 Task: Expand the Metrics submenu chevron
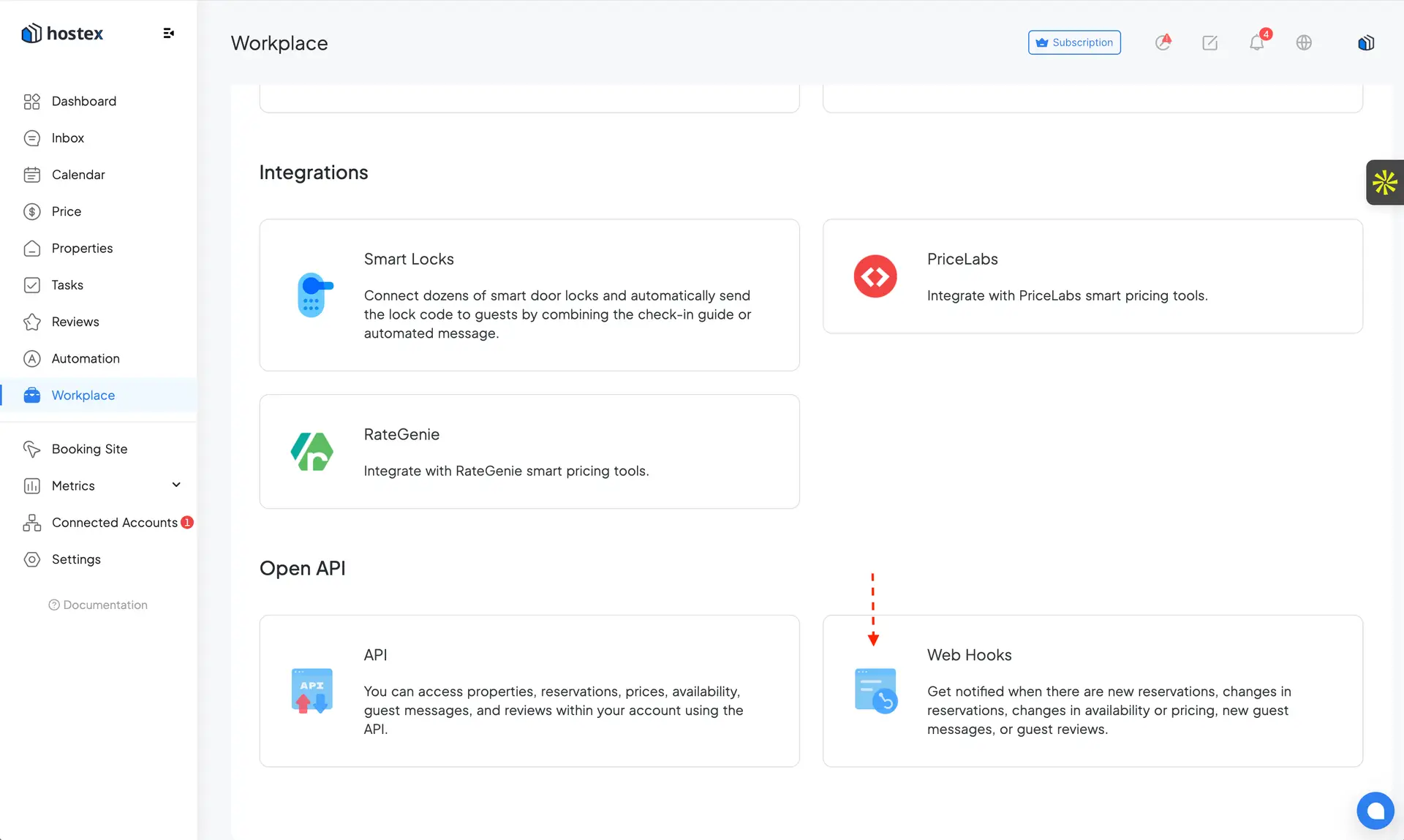[176, 485]
